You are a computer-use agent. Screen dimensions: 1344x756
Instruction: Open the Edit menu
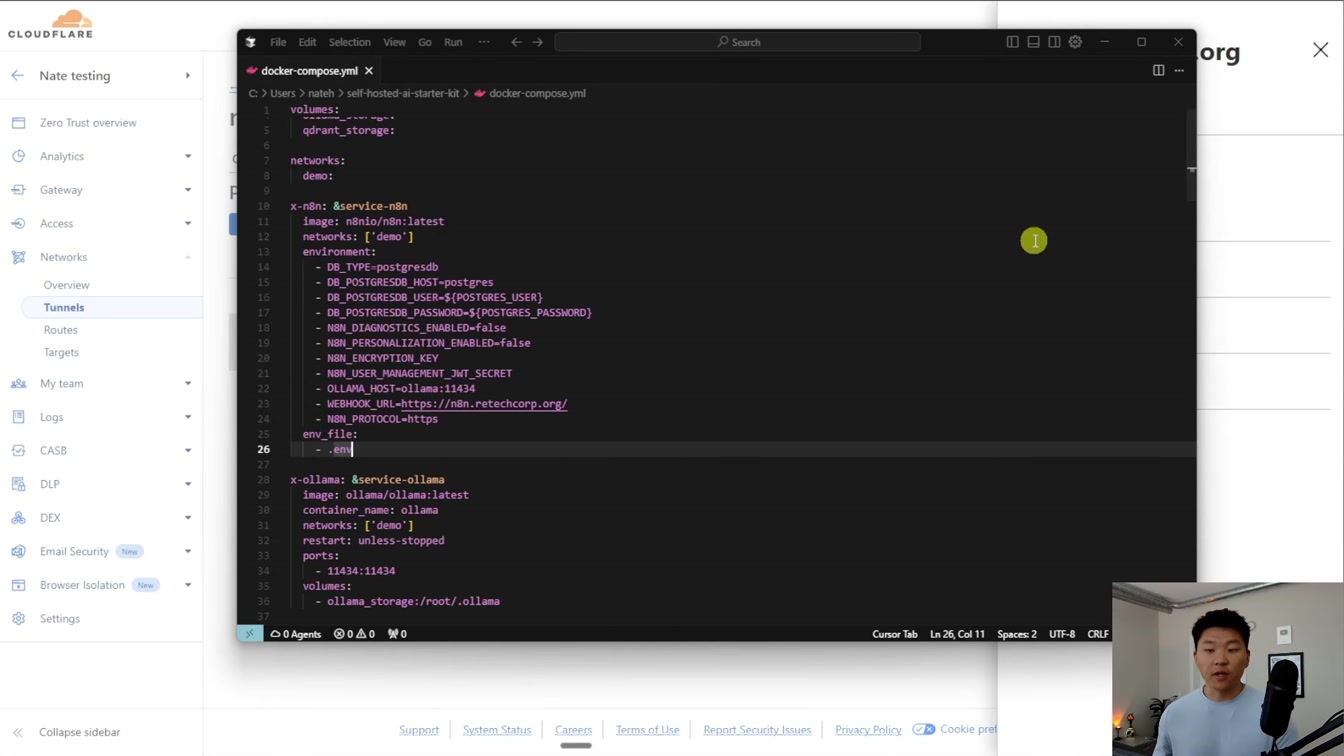(307, 42)
